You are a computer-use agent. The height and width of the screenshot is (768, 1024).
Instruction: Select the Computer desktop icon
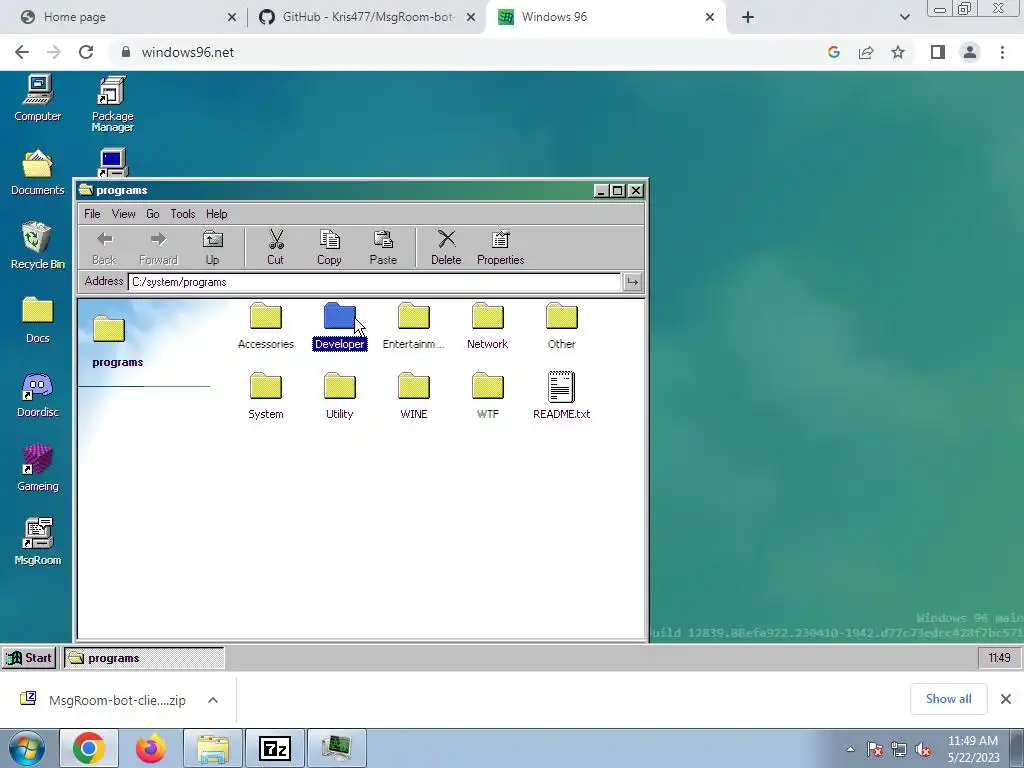point(38,98)
